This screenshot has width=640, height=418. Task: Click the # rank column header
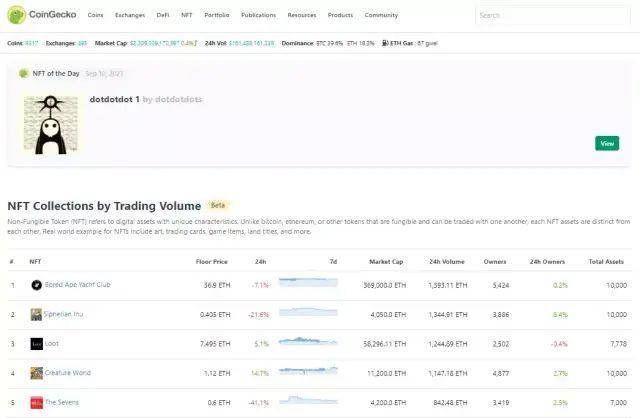coord(12,262)
